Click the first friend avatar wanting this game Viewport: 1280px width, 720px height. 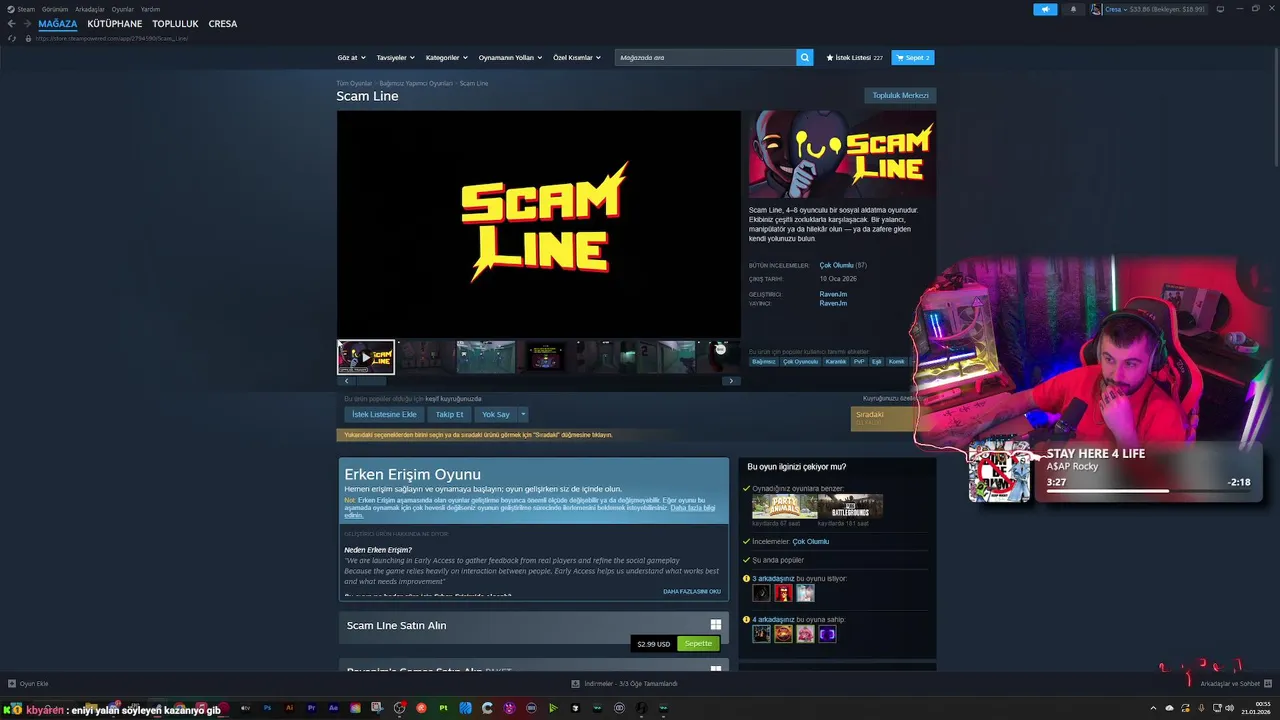tap(762, 593)
